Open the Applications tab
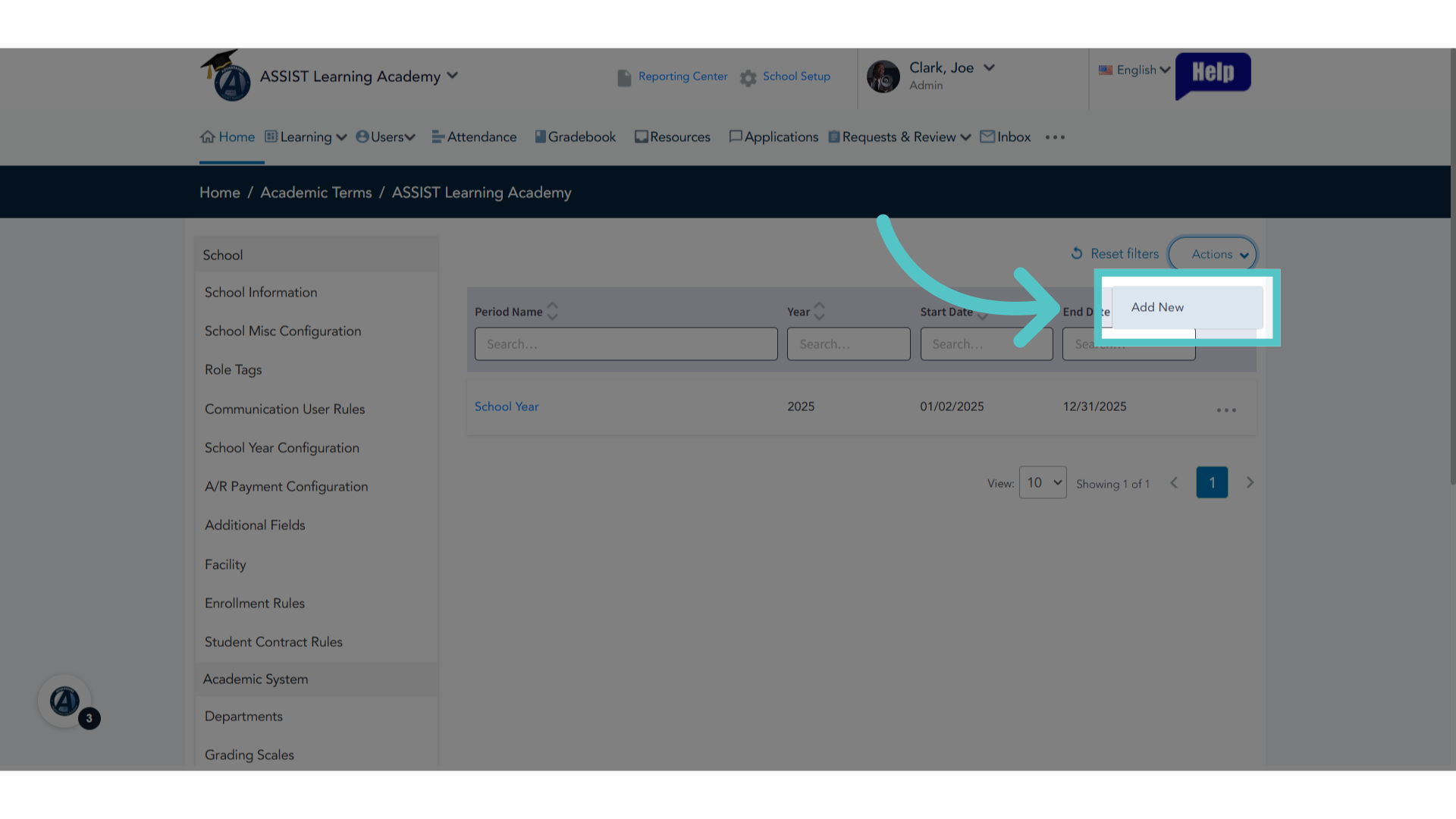The image size is (1456, 819). coord(773,136)
